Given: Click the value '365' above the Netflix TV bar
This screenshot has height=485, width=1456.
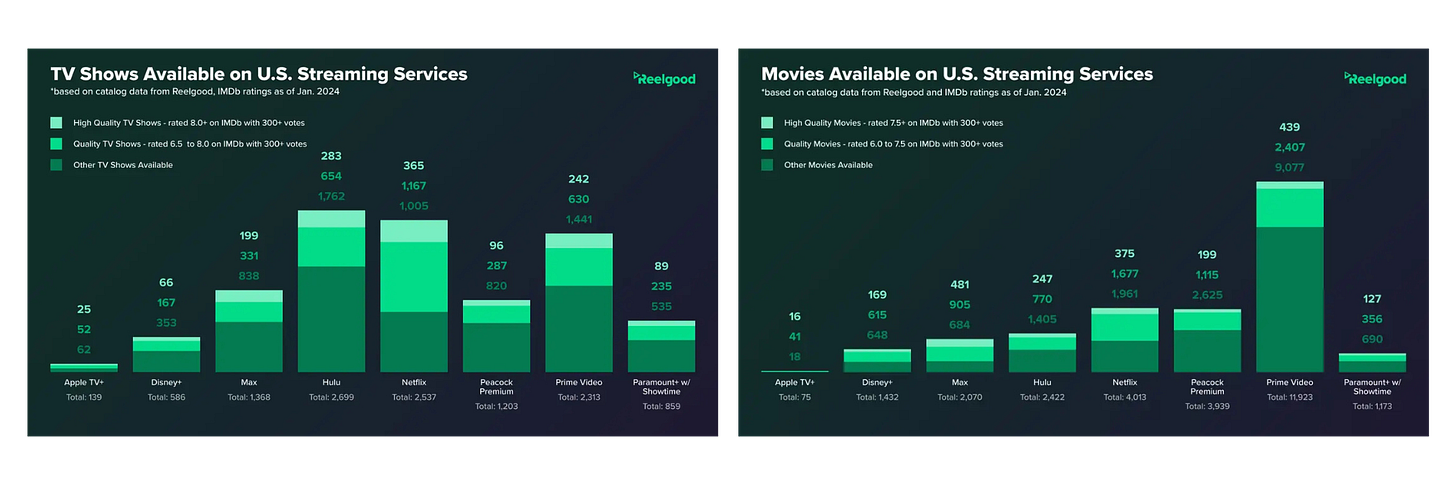Looking at the screenshot, I should [x=413, y=165].
